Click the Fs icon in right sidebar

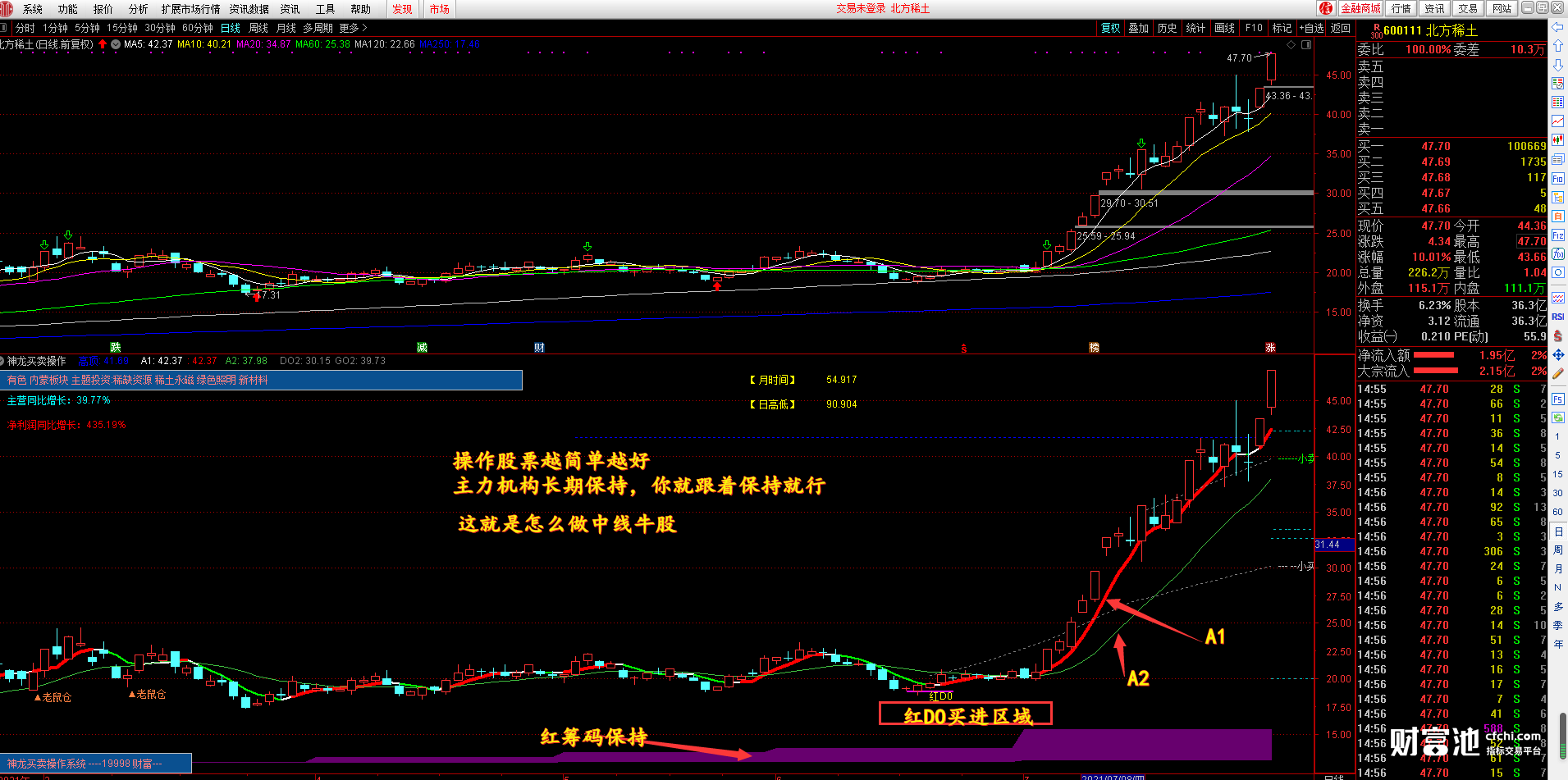pyautogui.click(x=1558, y=399)
